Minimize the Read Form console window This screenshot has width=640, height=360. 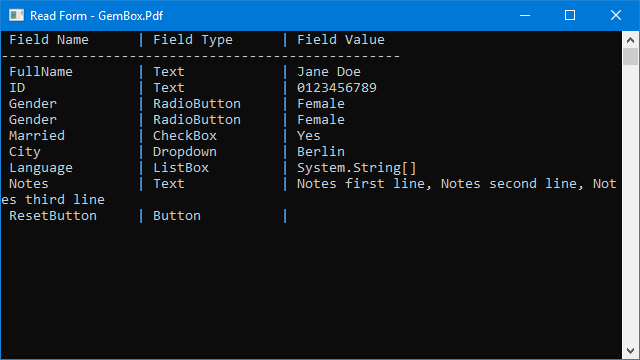click(525, 16)
